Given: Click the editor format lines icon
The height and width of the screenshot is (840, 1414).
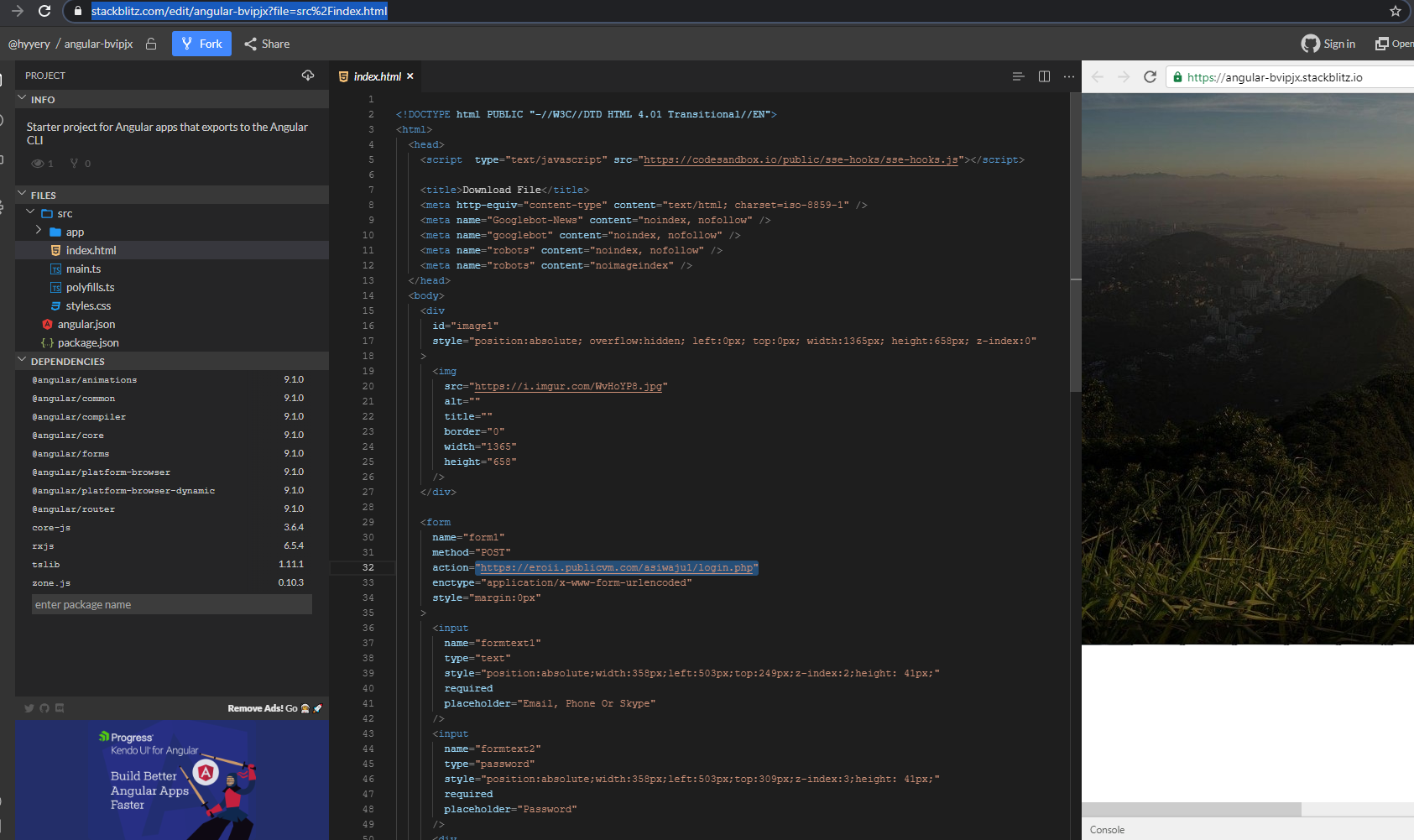Looking at the screenshot, I should [1018, 76].
